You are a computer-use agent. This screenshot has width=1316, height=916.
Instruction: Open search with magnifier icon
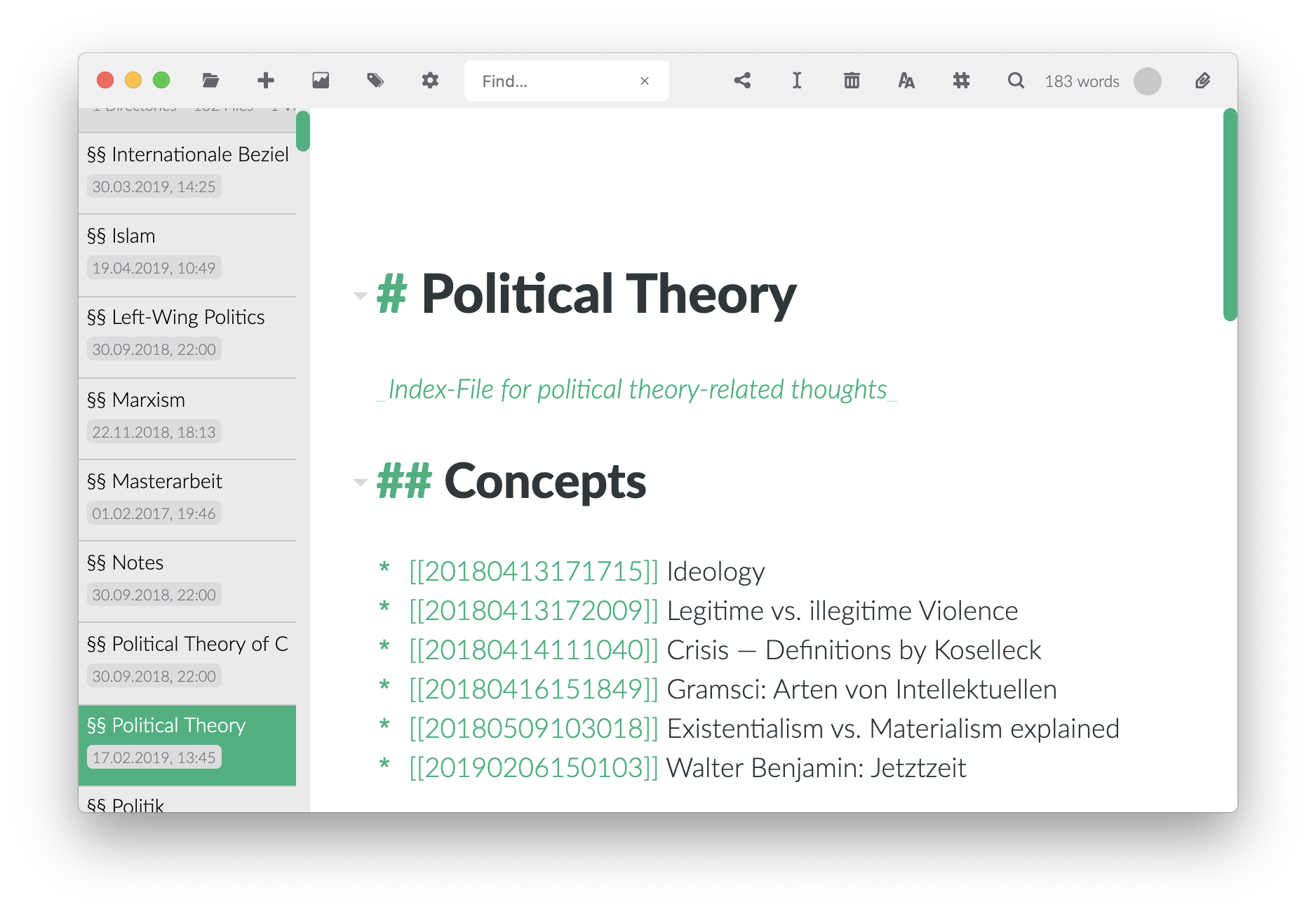pos(1016,81)
